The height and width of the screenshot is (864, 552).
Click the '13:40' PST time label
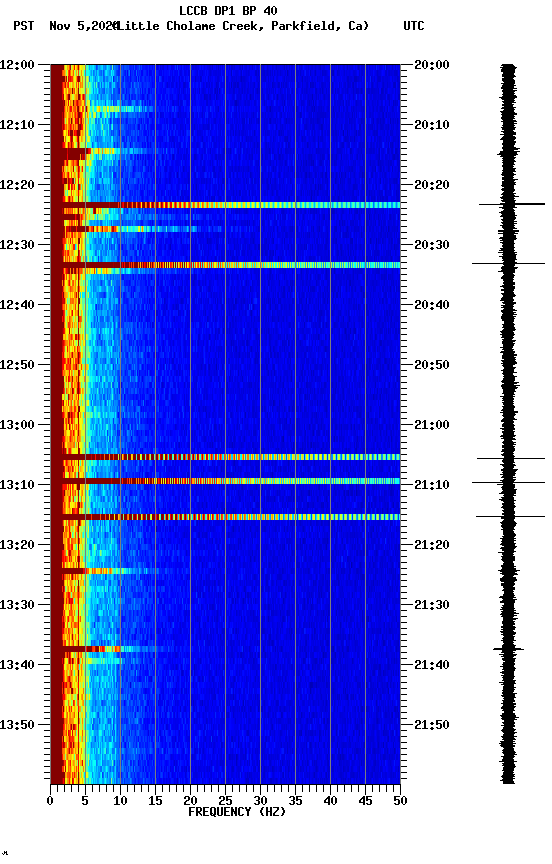point(17,666)
